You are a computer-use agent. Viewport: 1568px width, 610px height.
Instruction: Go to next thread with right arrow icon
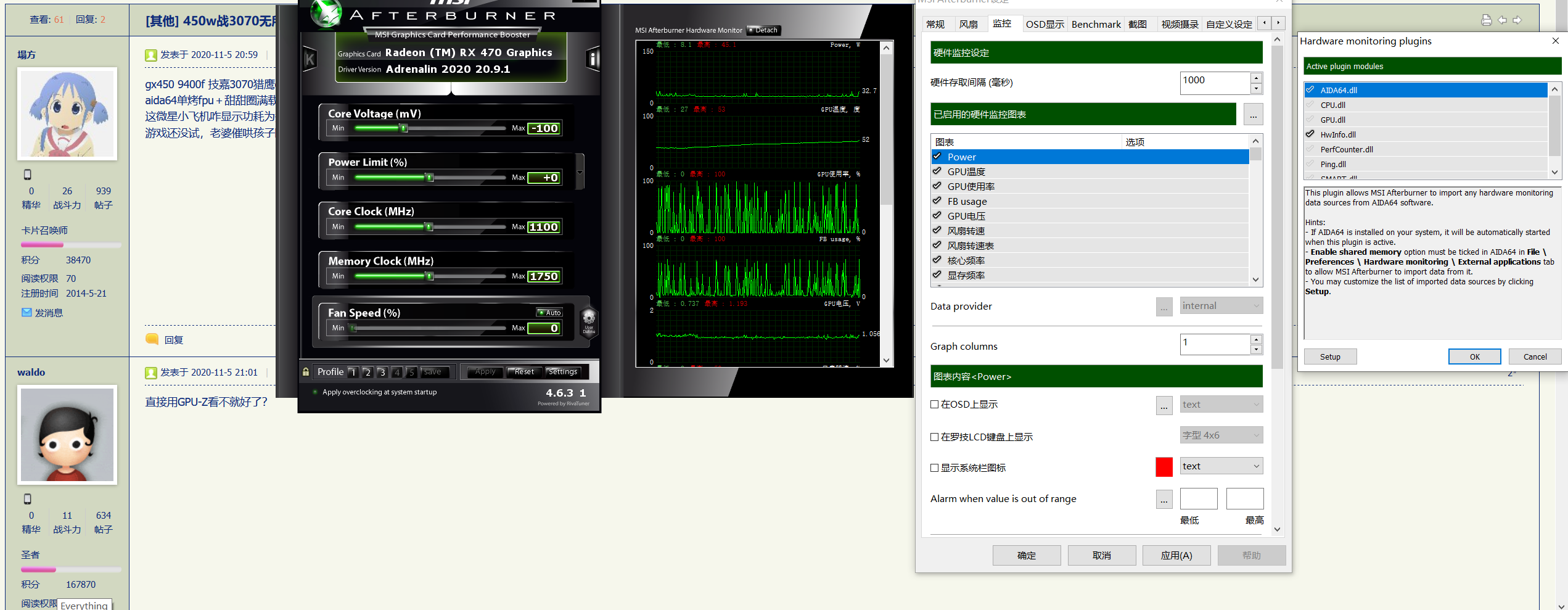coord(1517,20)
